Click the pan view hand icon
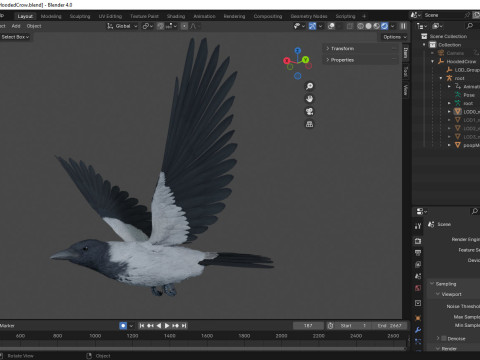The width and height of the screenshot is (480, 360). pos(309,99)
